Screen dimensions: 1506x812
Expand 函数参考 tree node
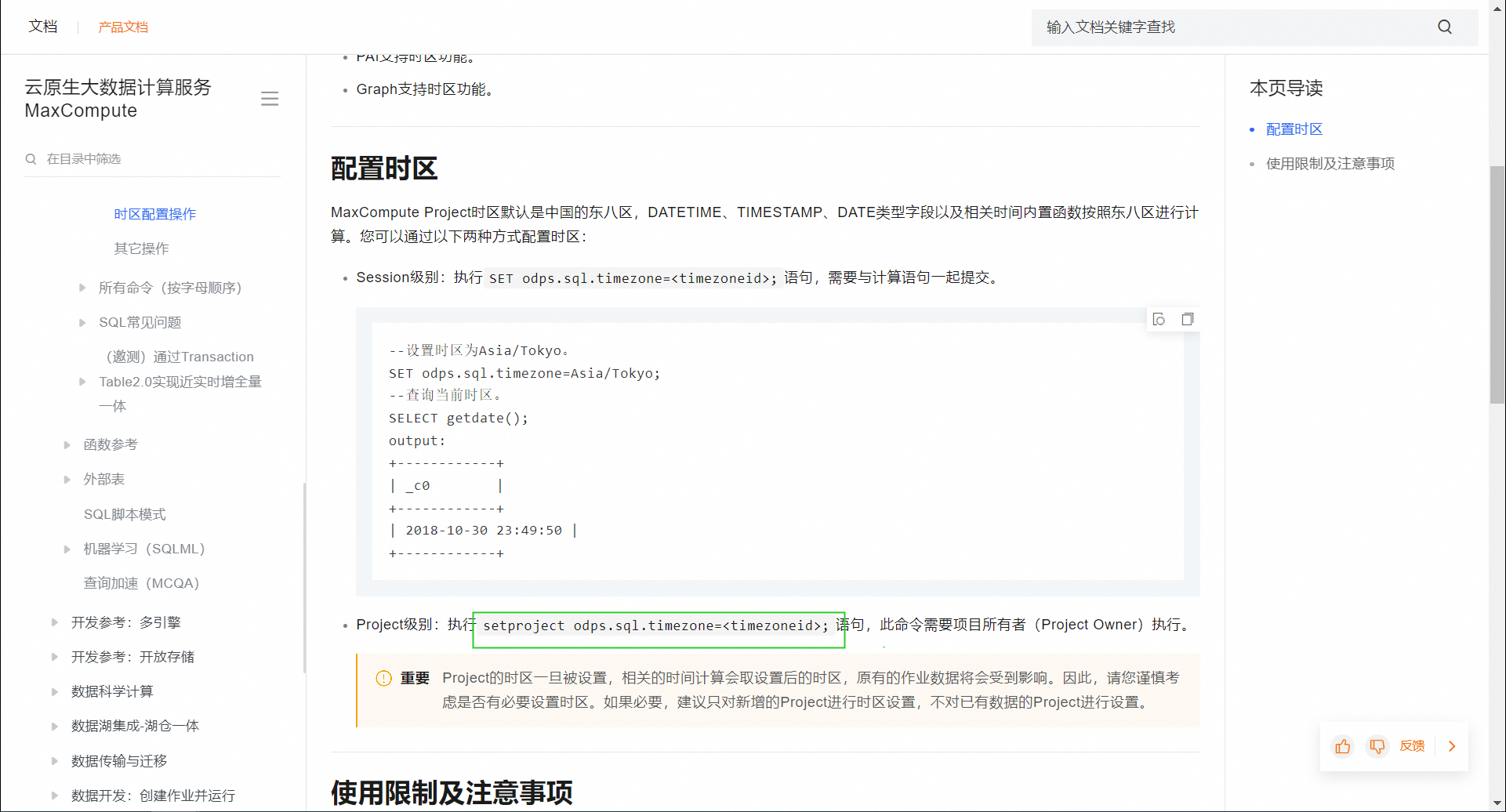coord(67,444)
